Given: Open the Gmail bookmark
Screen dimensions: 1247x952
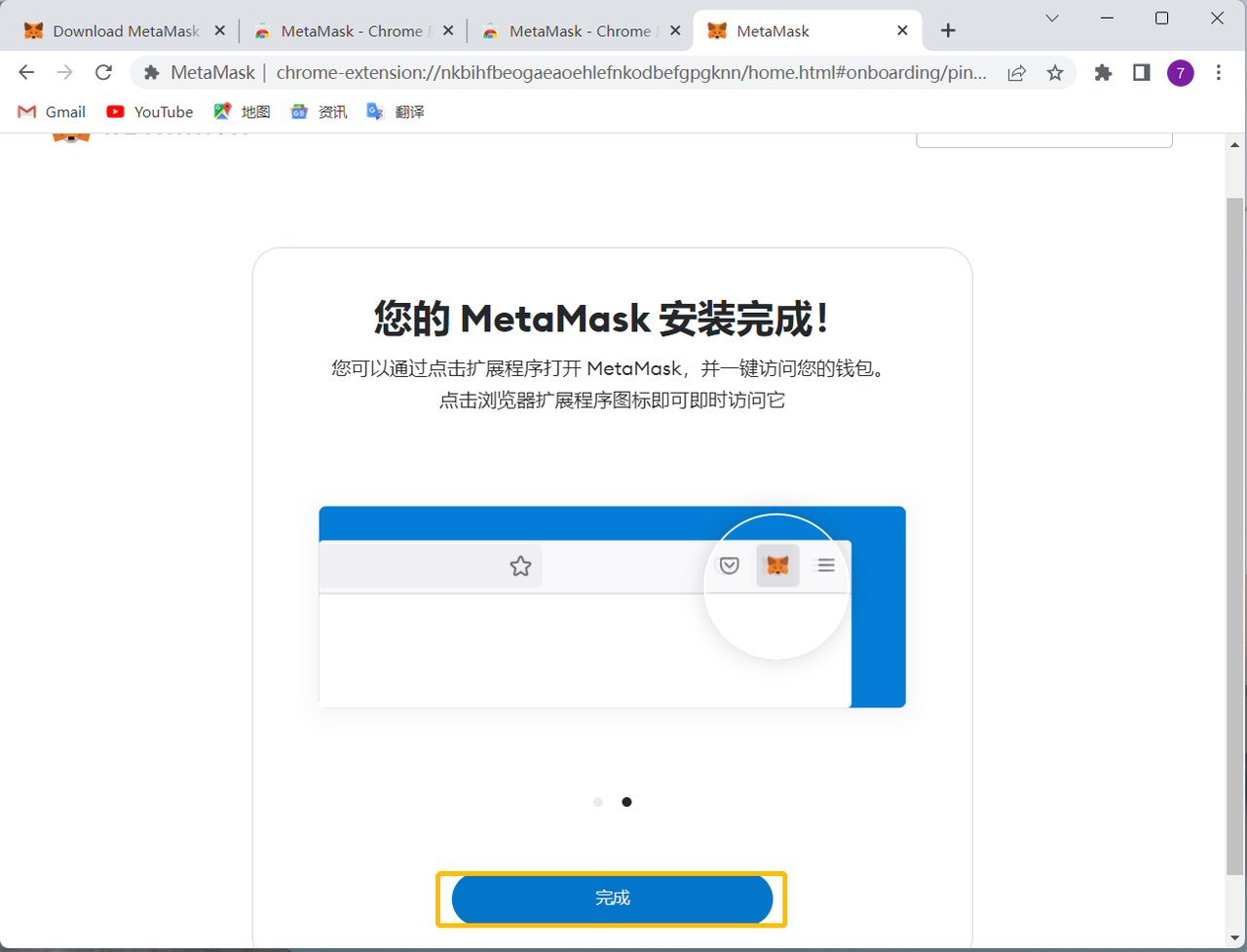Looking at the screenshot, I should pos(52,112).
